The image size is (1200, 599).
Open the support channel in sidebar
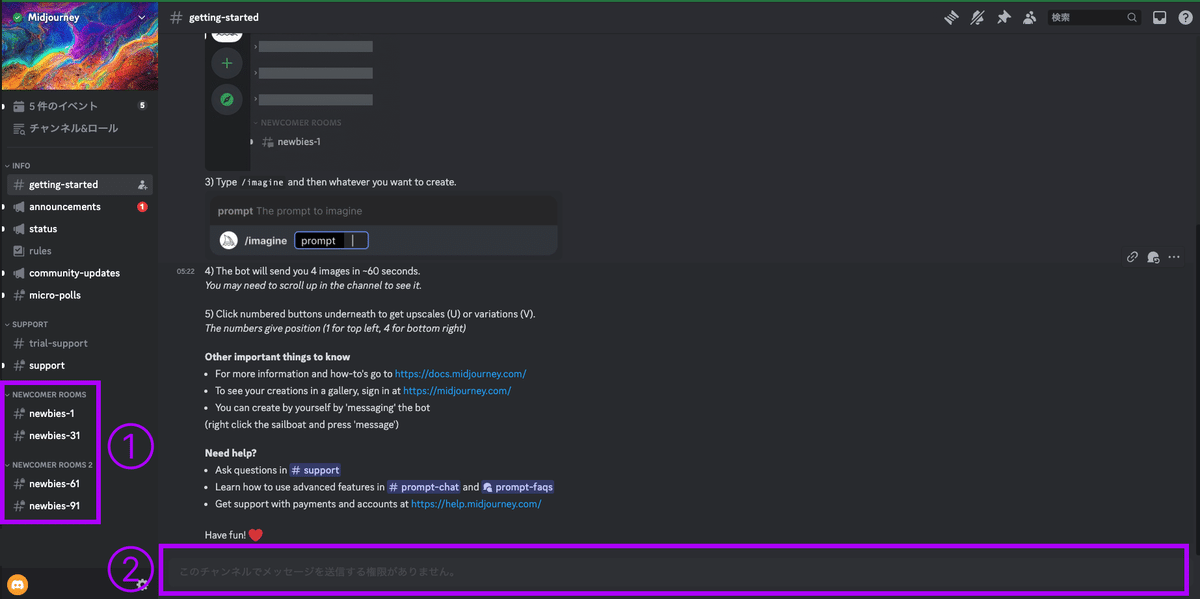click(47, 365)
